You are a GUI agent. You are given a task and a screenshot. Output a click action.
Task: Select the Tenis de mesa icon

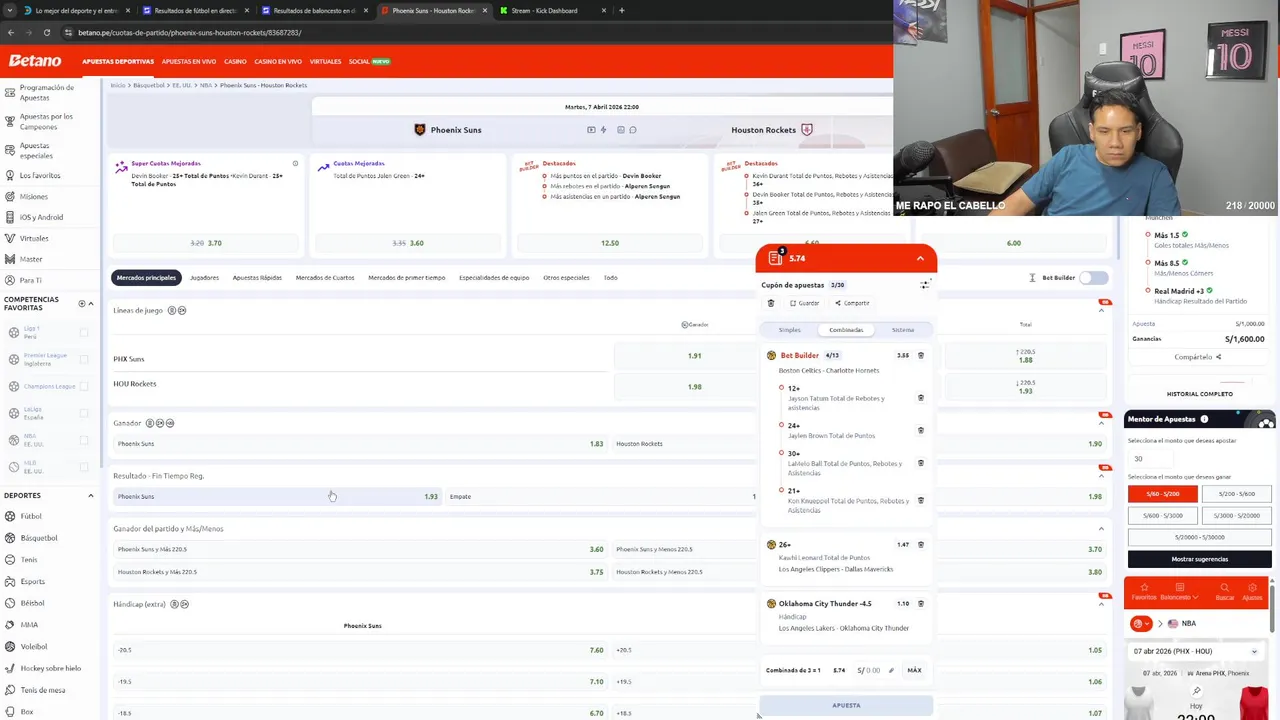click(x=10, y=690)
